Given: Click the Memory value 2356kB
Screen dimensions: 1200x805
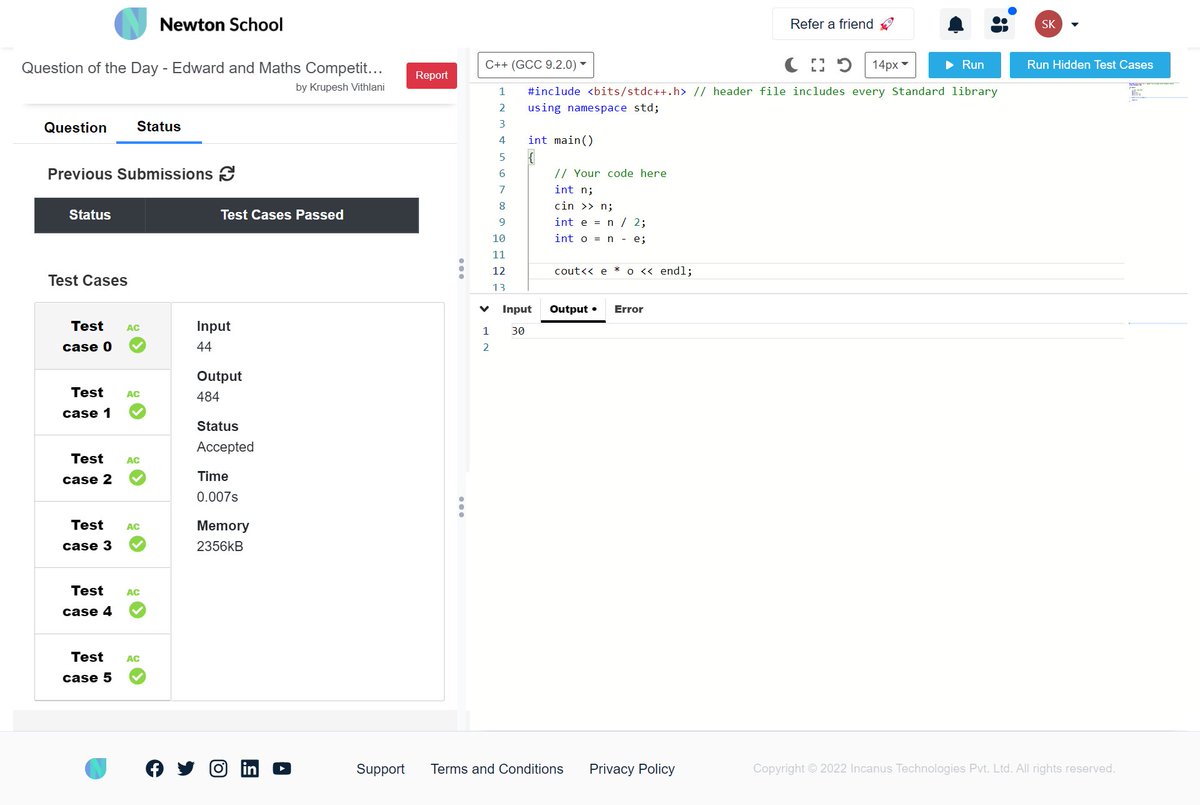Looking at the screenshot, I should pyautogui.click(x=220, y=546).
